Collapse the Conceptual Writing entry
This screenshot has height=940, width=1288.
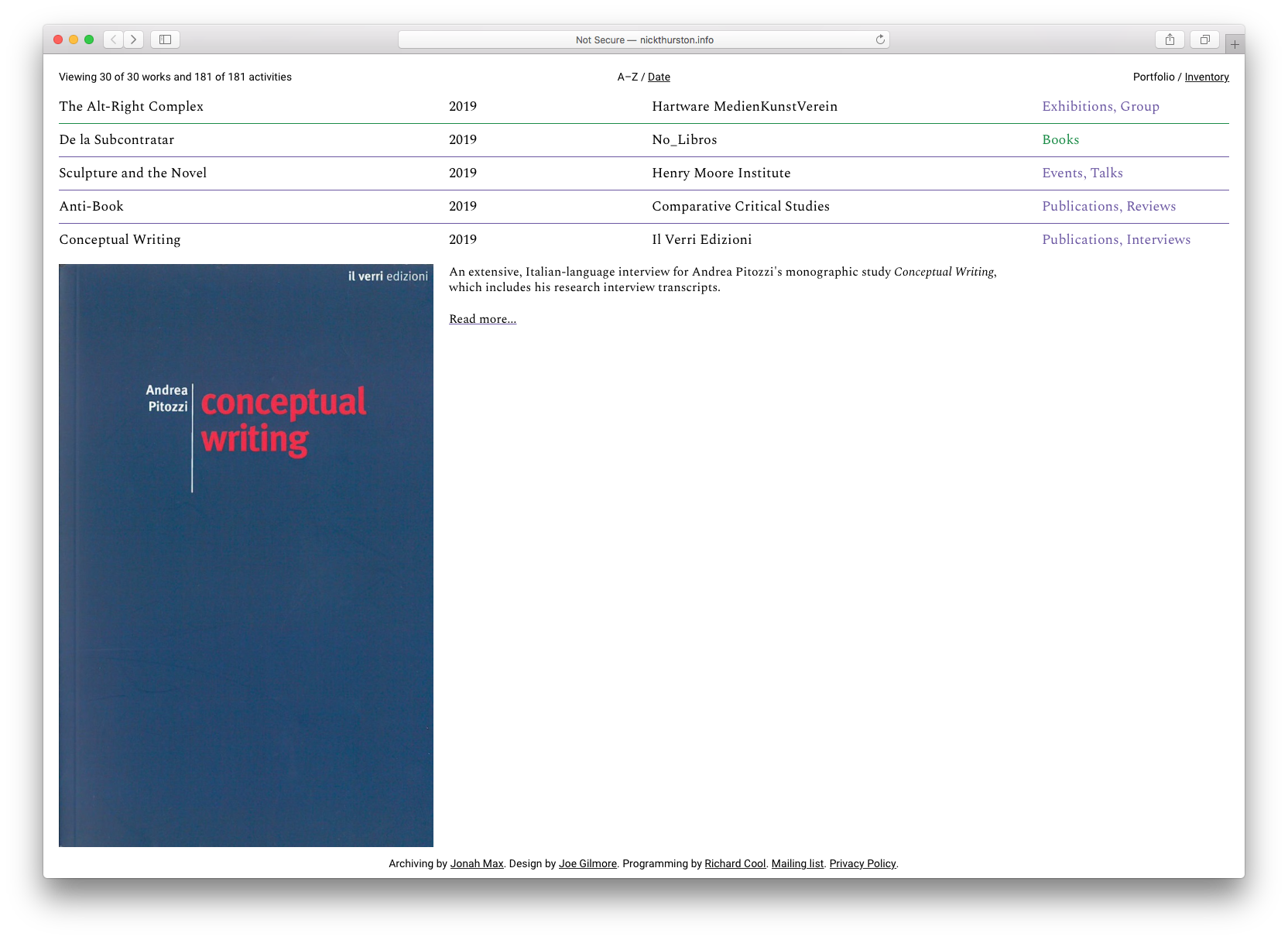[119, 239]
